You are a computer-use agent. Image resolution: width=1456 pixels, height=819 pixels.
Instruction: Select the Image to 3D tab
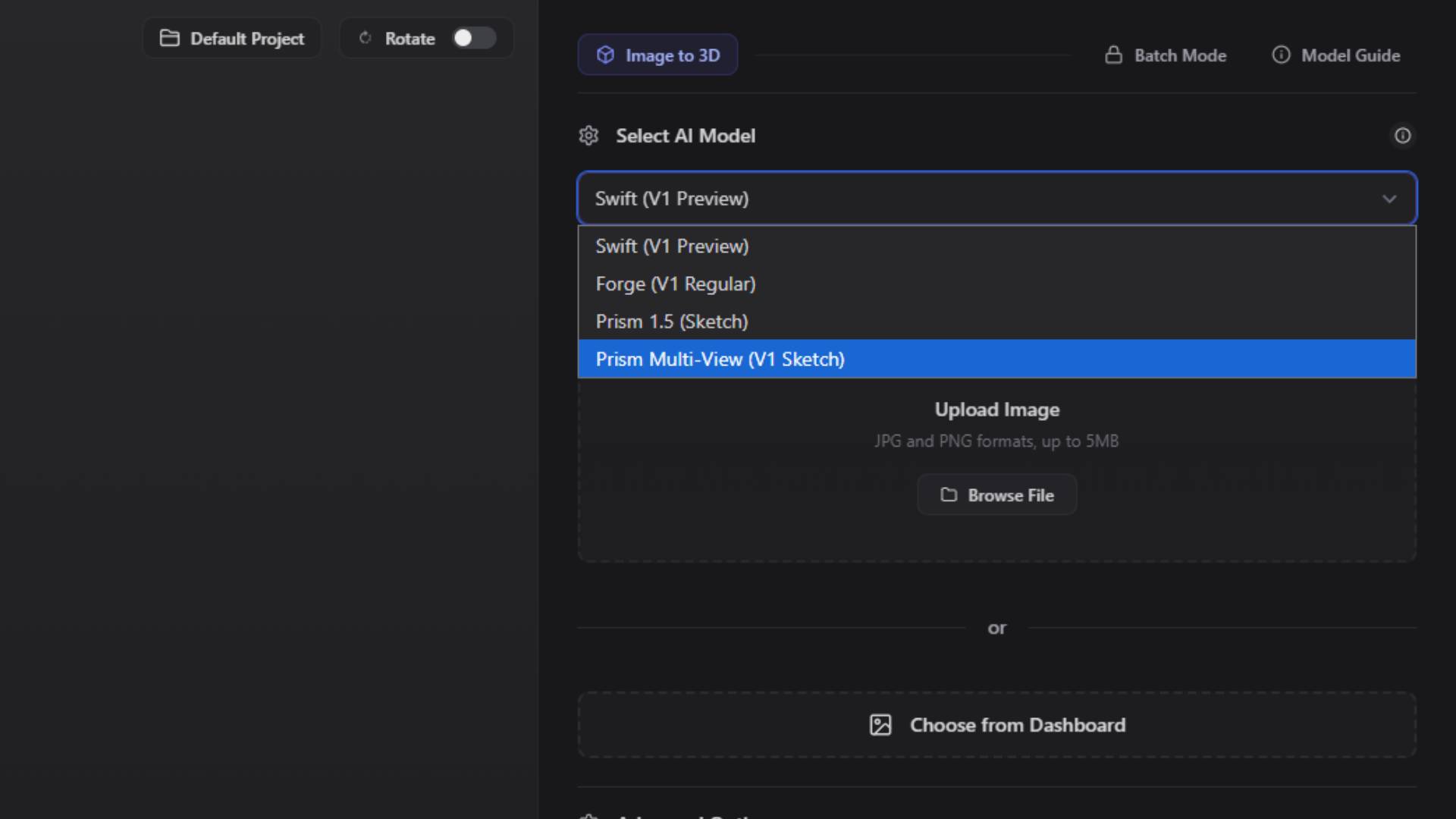click(x=657, y=55)
